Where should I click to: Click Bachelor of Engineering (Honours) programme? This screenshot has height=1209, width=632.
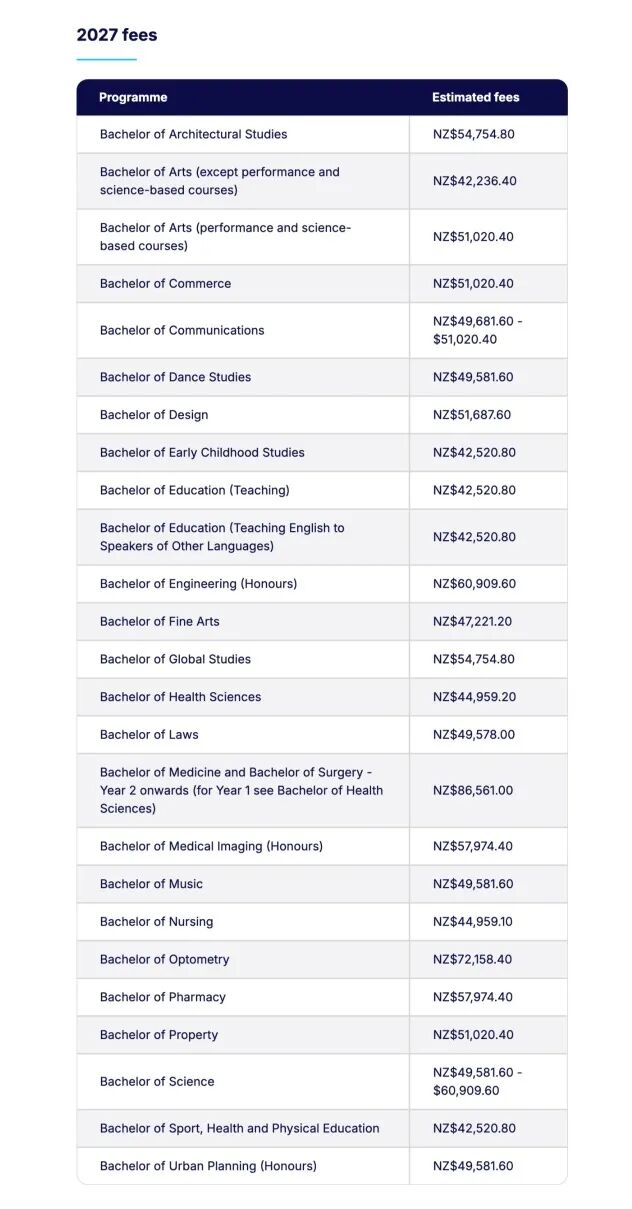click(x=198, y=584)
